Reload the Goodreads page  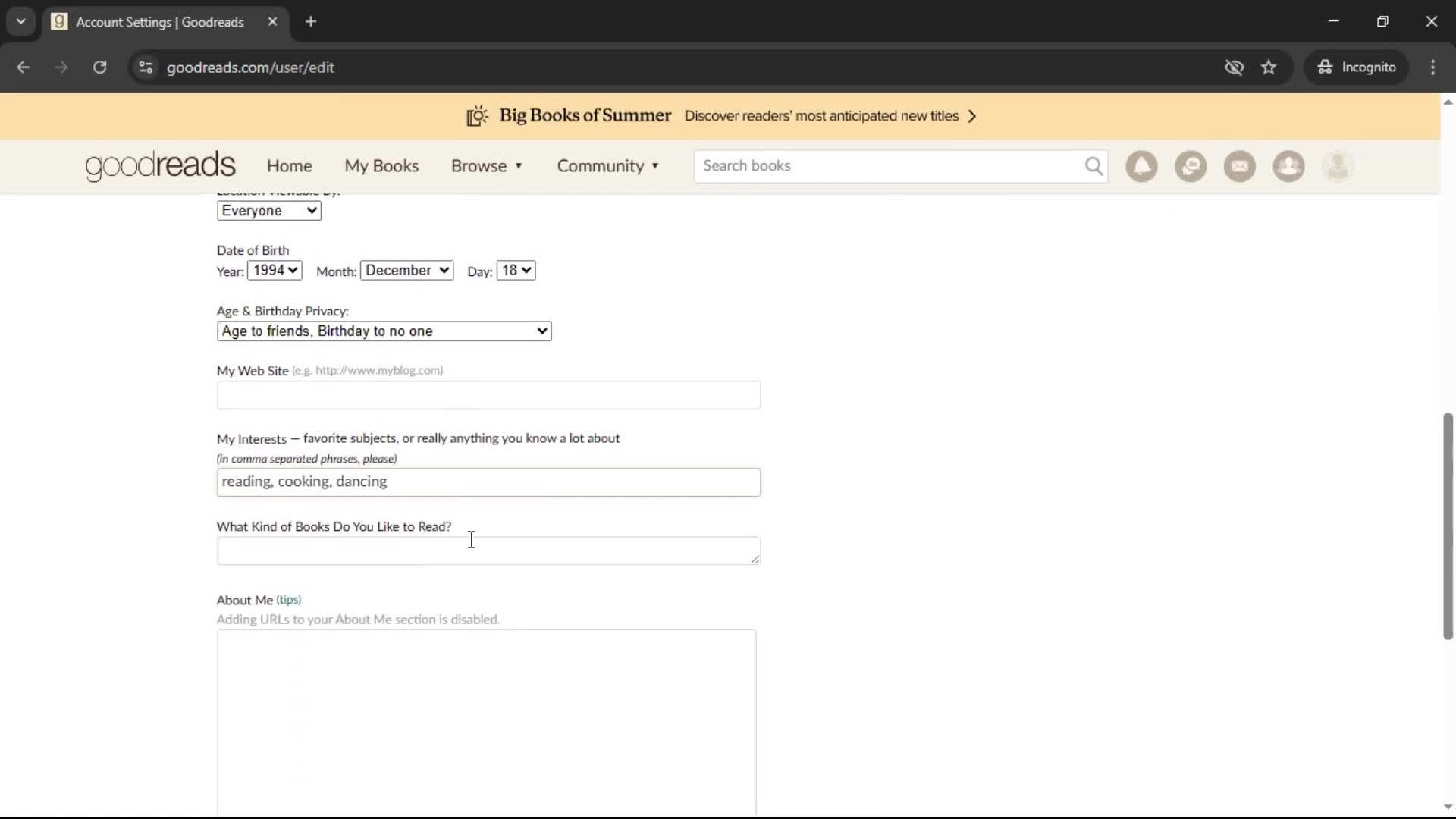pos(100,67)
